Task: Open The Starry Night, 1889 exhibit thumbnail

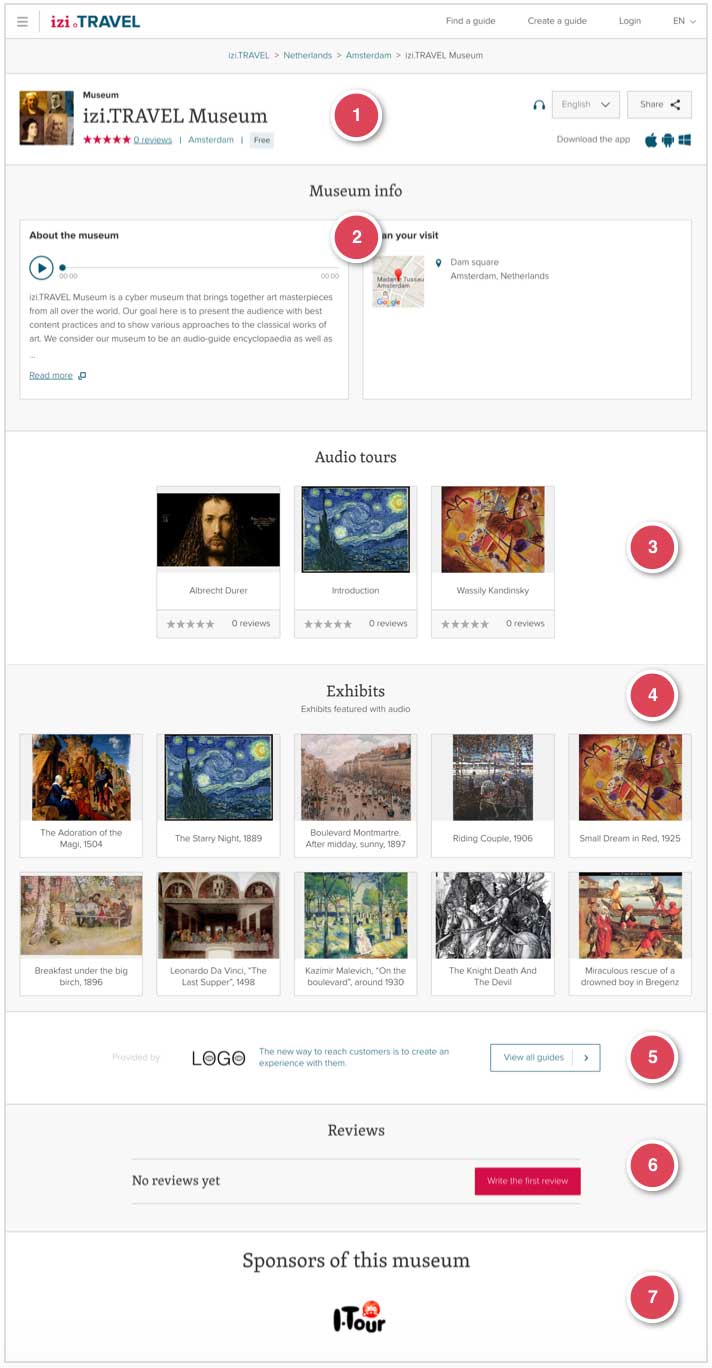Action: coord(218,778)
